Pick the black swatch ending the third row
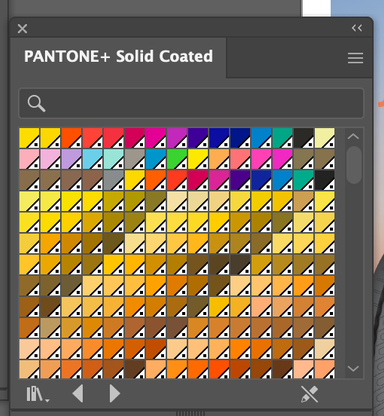 [324, 180]
